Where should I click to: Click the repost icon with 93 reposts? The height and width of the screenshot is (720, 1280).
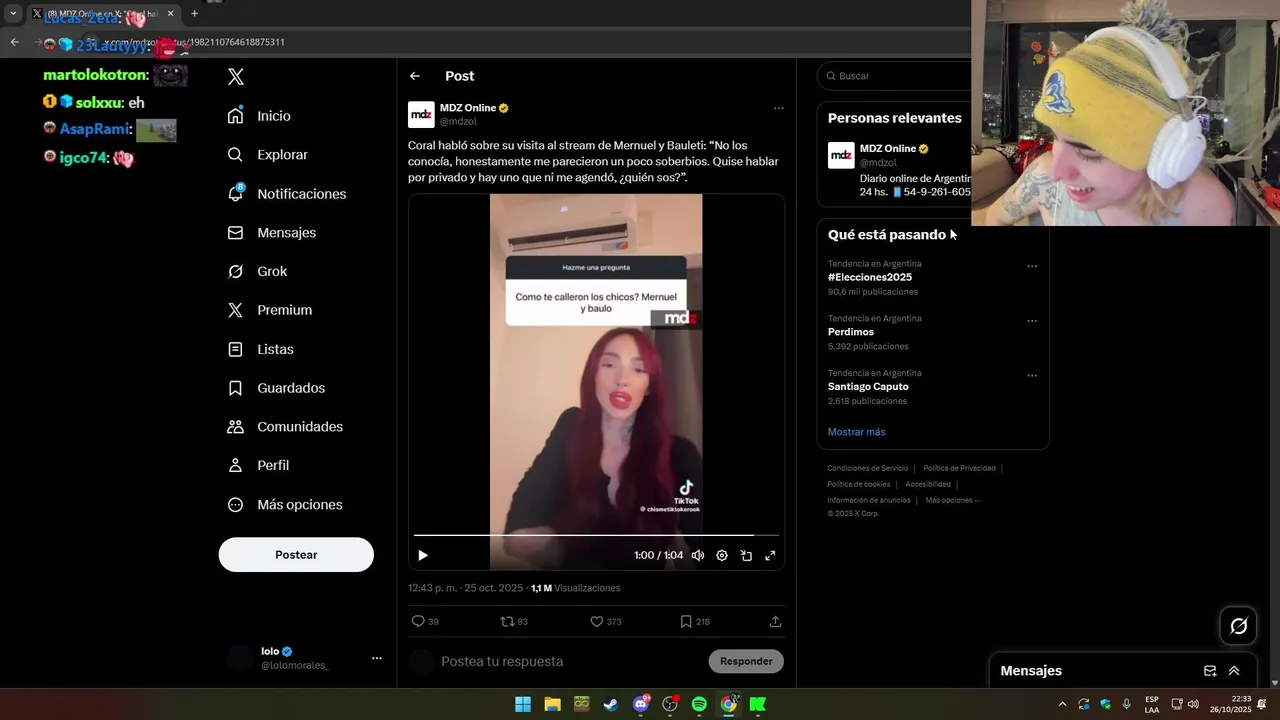[x=514, y=621]
